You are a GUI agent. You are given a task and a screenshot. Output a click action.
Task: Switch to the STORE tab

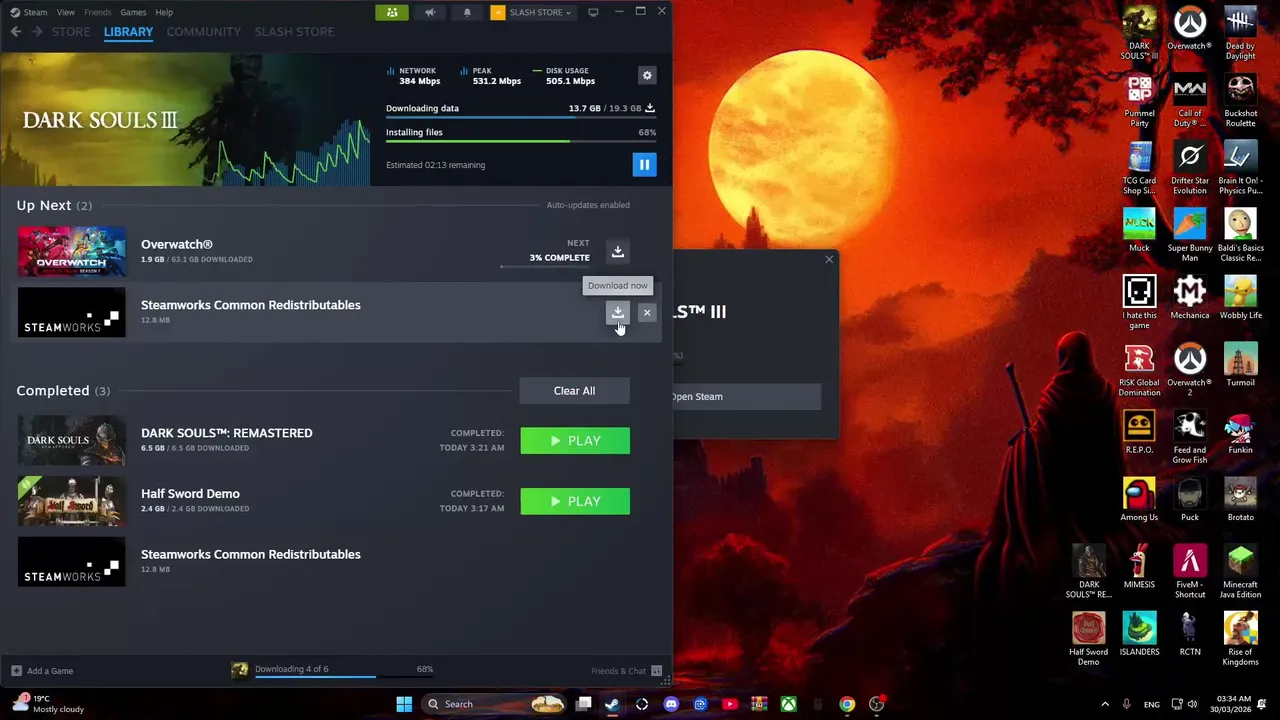click(x=71, y=32)
